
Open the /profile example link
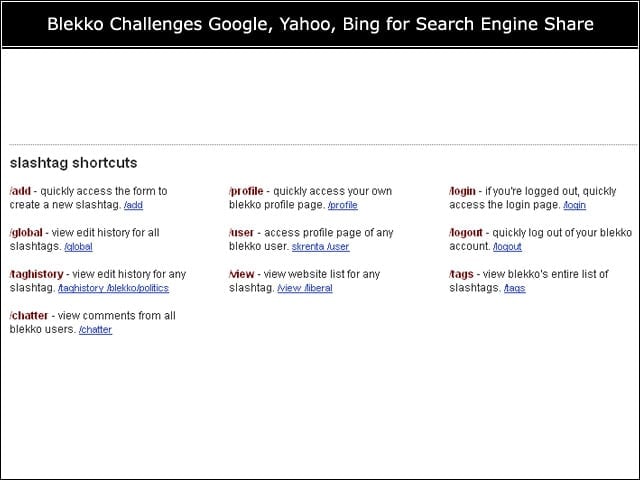click(342, 205)
